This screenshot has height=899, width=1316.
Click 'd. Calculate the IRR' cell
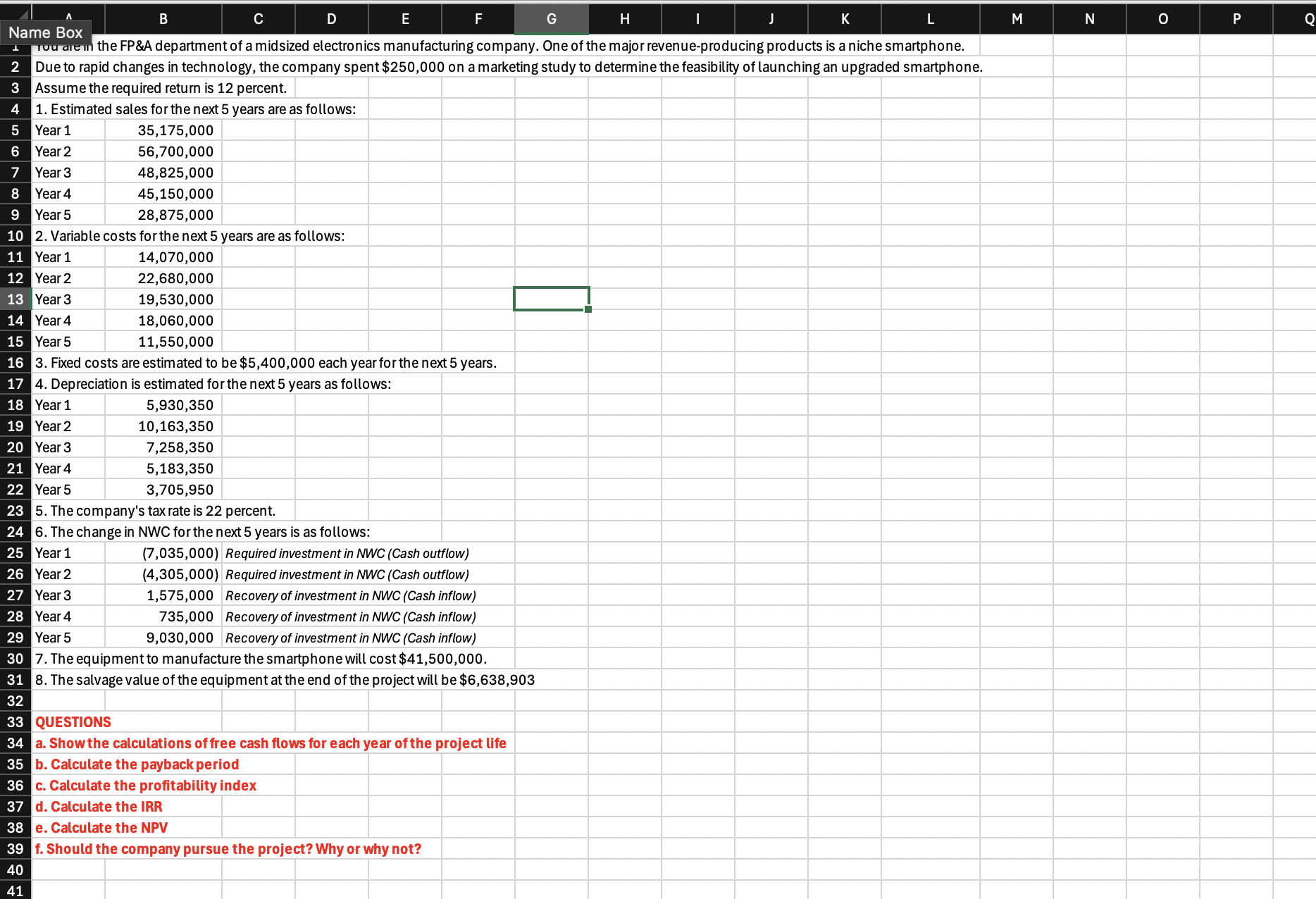99,807
